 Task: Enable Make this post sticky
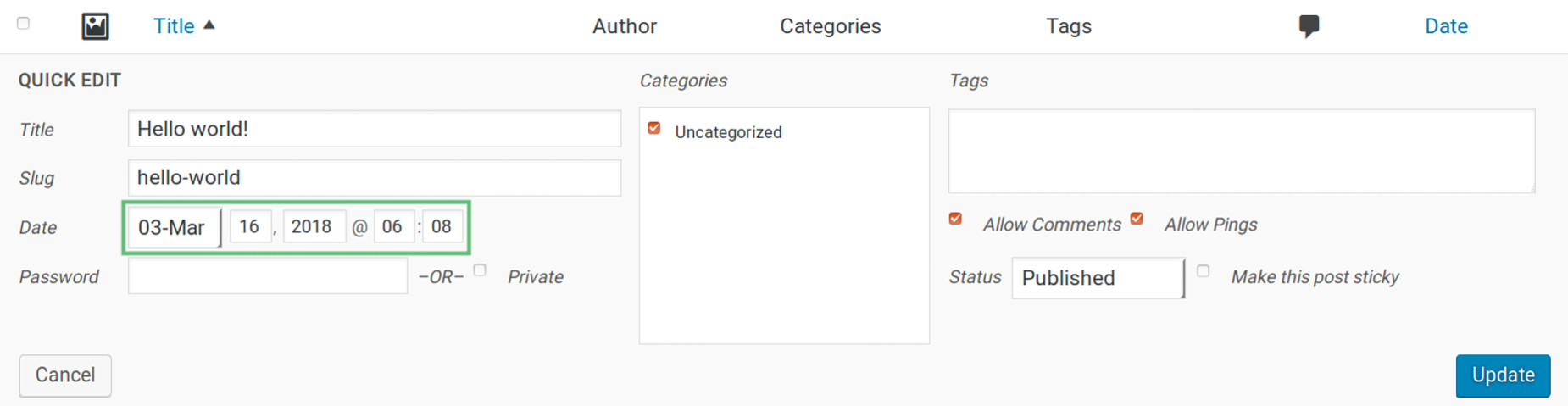1203,271
